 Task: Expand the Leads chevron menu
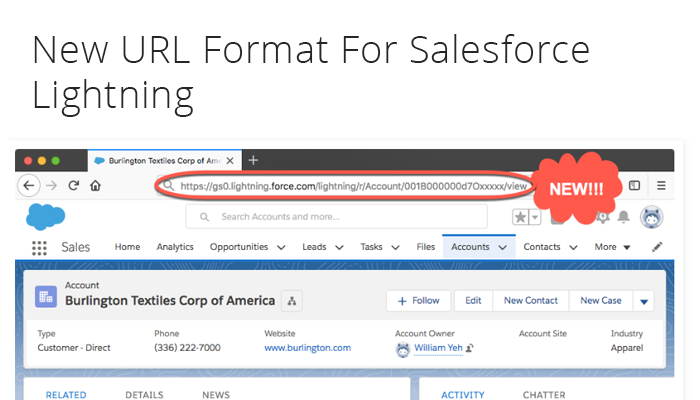tap(339, 247)
